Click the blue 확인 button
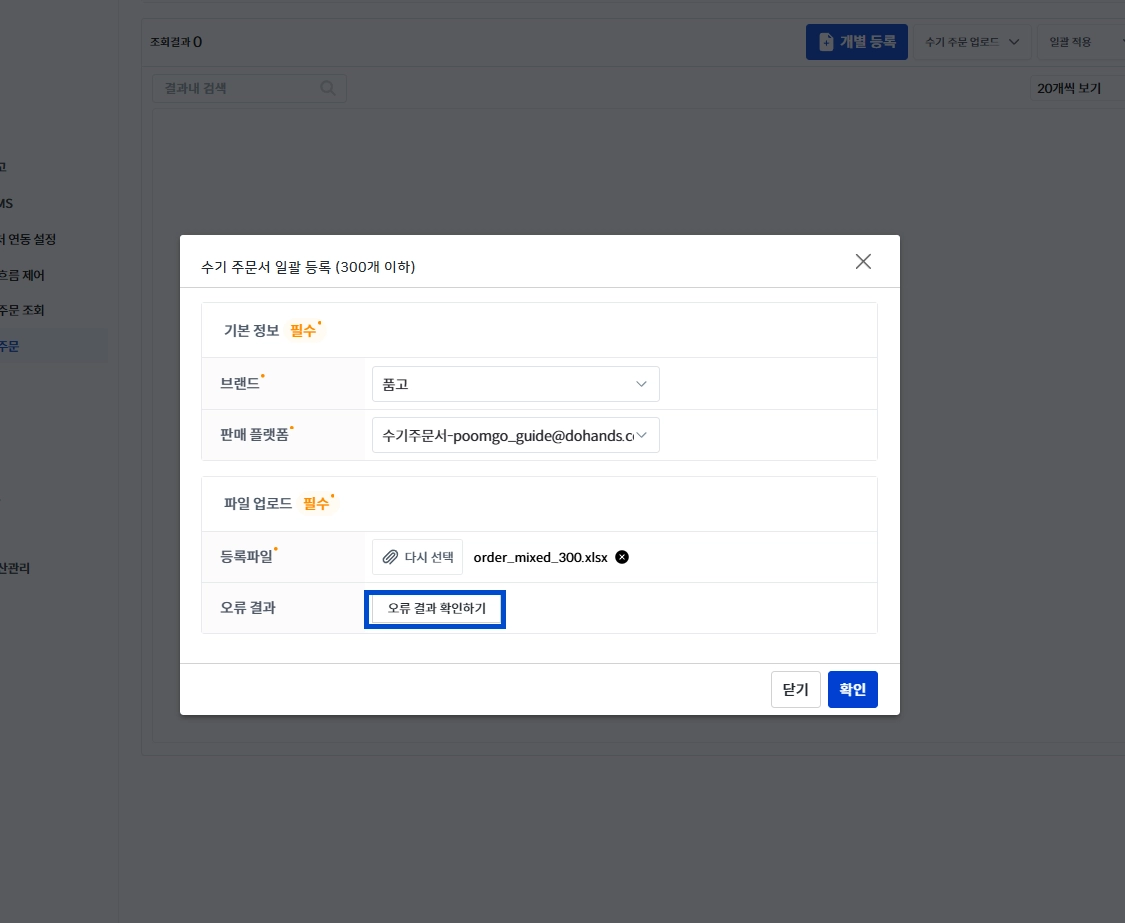 tap(852, 690)
